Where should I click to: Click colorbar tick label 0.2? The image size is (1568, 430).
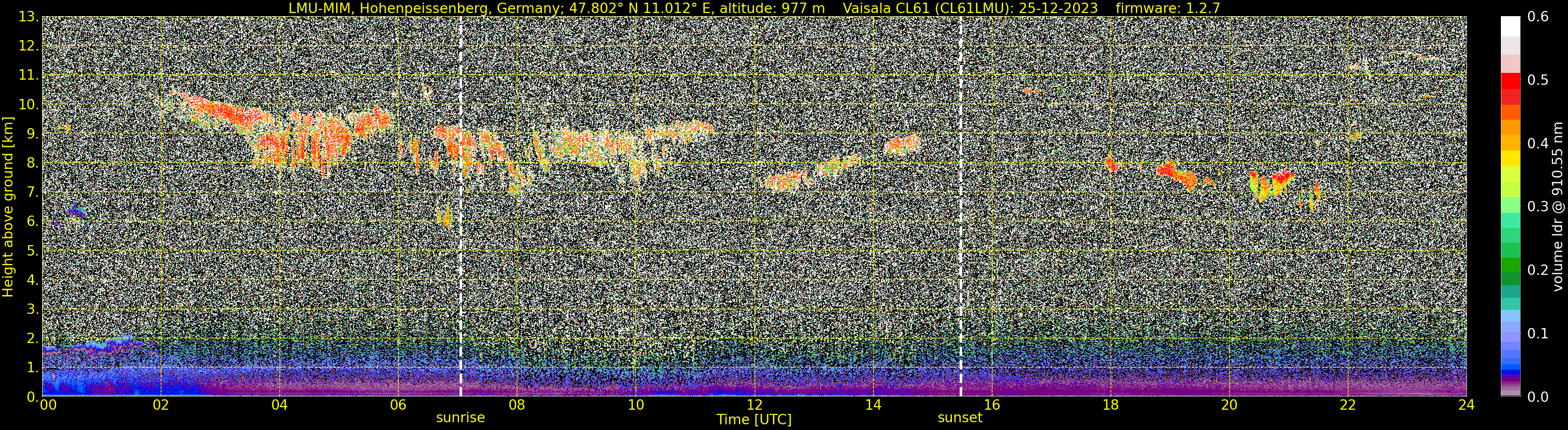(1538, 270)
